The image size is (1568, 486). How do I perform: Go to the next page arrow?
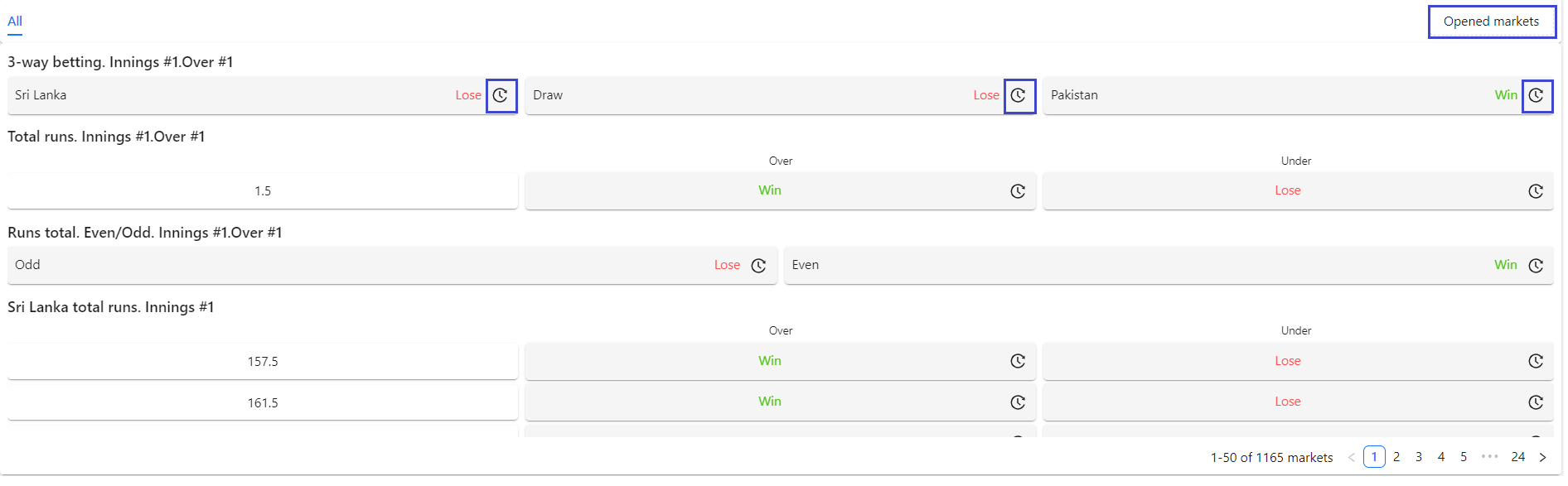pos(1542,457)
